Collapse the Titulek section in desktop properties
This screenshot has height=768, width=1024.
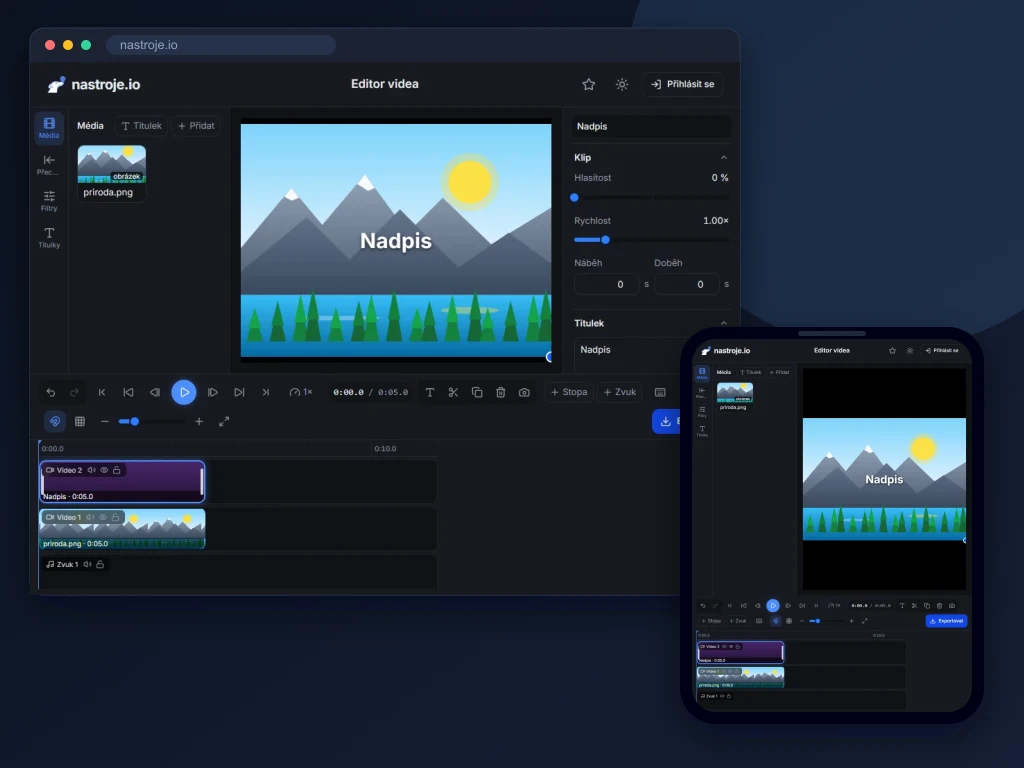(724, 323)
